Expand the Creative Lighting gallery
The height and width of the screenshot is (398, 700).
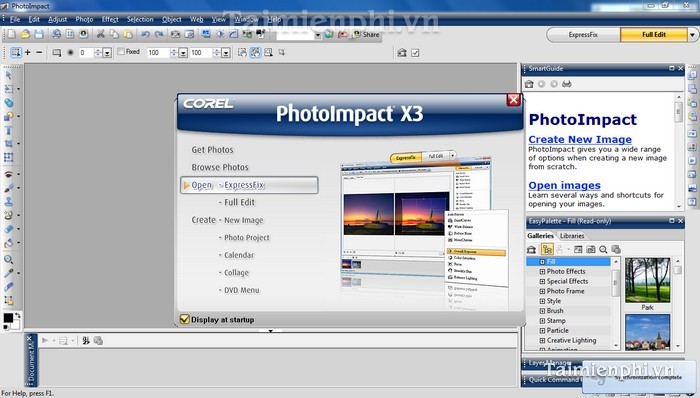click(542, 340)
